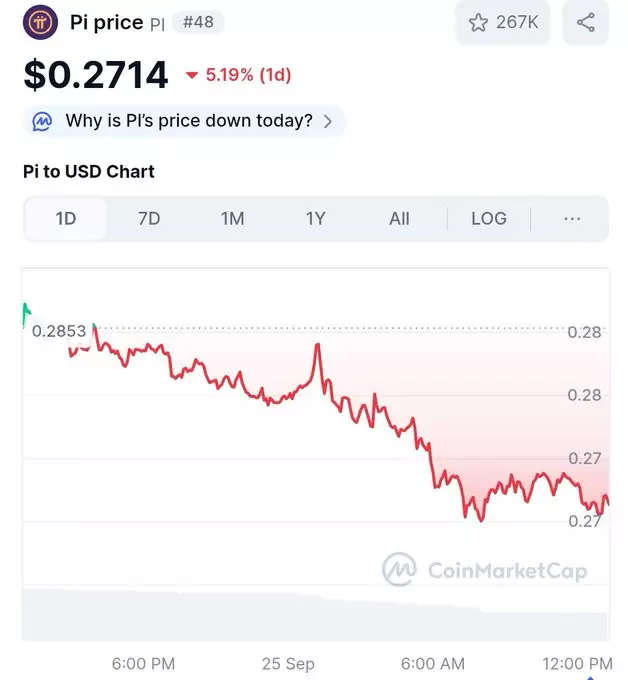
Task: Show the All time chart range
Action: [x=399, y=219]
